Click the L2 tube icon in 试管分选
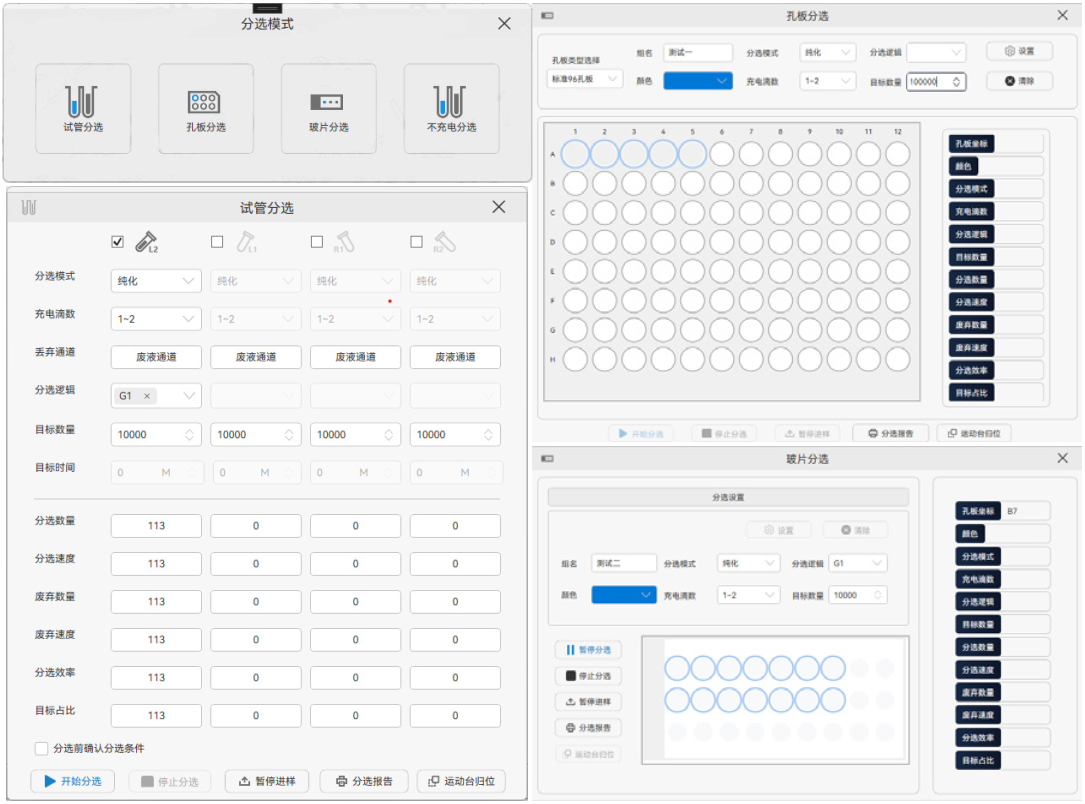This screenshot has height=804, width=1085. point(146,242)
